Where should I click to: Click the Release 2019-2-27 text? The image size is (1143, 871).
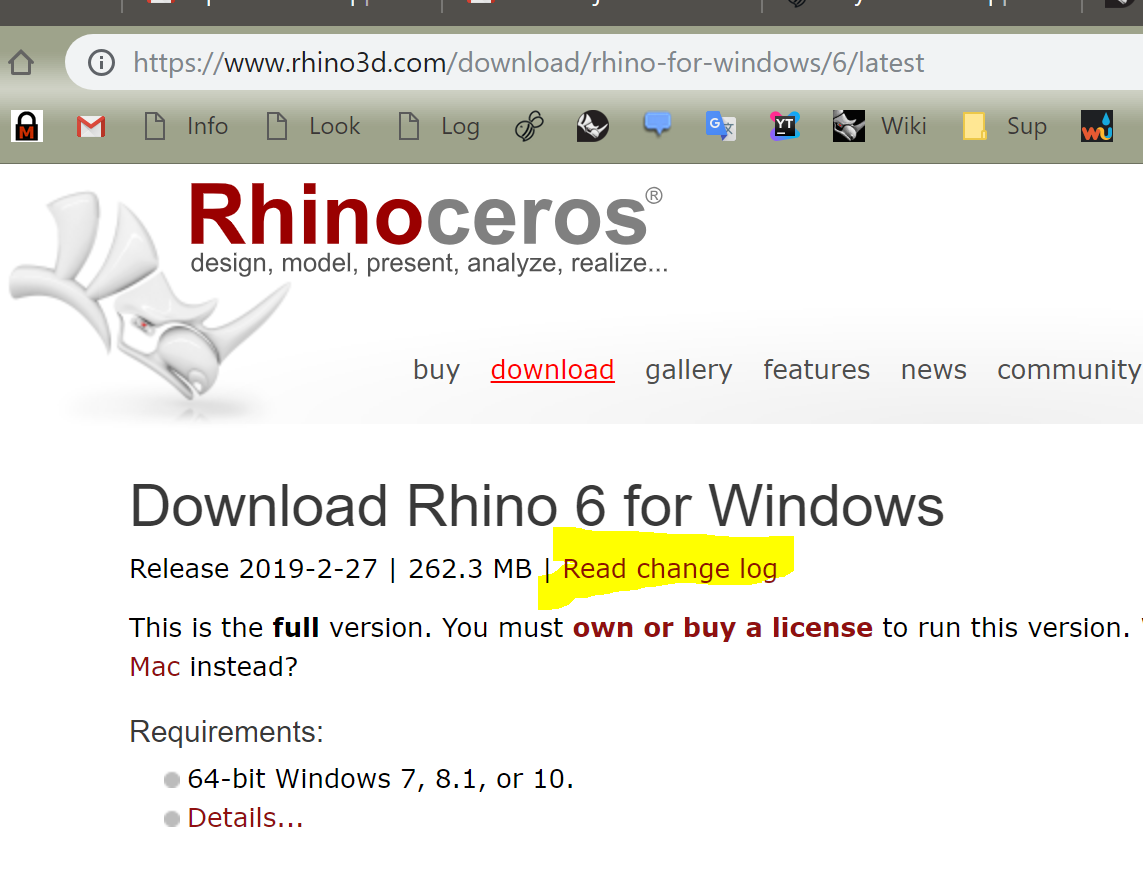click(254, 569)
